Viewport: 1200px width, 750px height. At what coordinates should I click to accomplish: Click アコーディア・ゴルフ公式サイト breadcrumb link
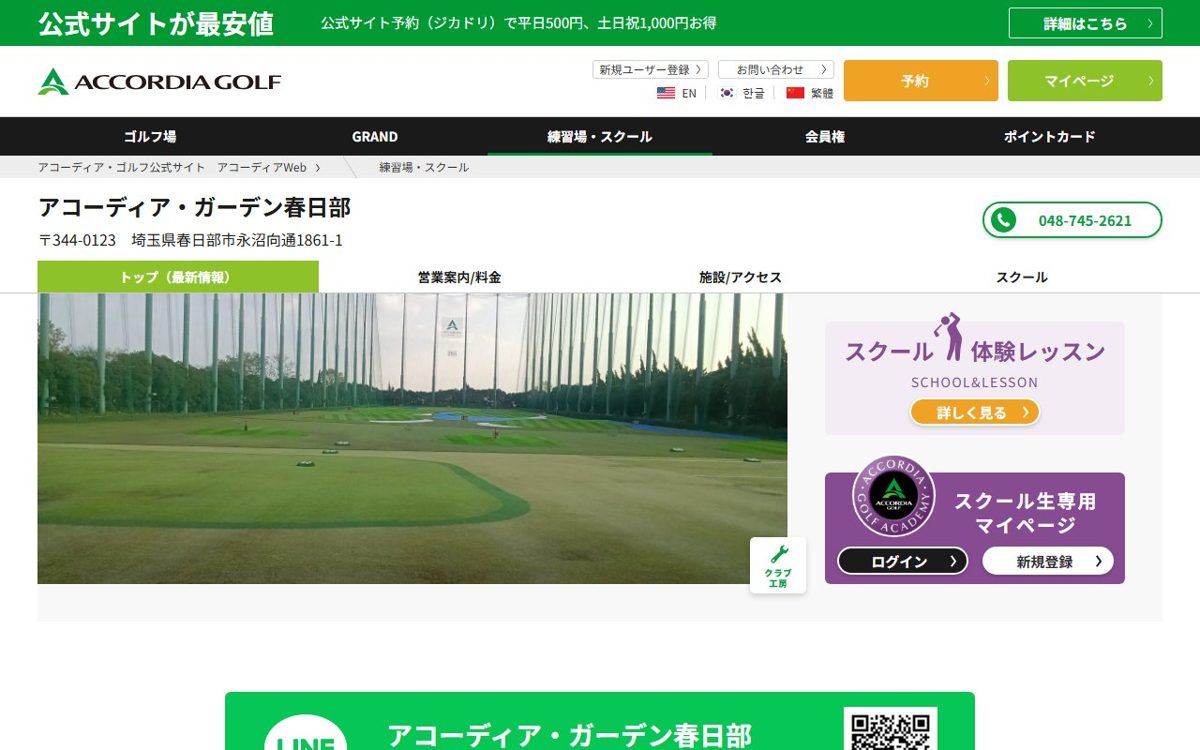pos(122,167)
